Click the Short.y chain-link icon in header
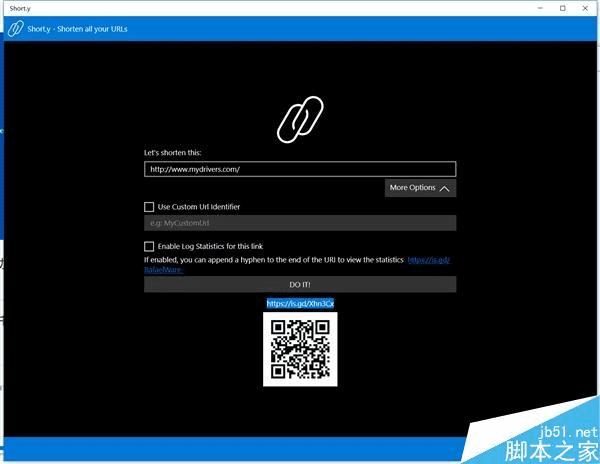Image resolution: width=600 pixels, height=464 pixels. 15,29
